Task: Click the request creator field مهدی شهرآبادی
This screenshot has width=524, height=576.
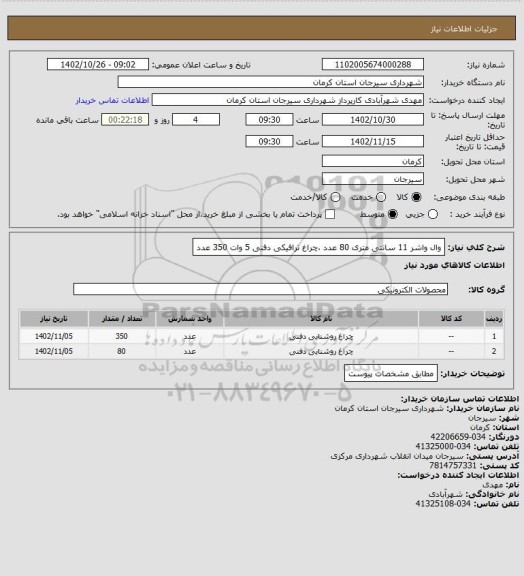Action: coord(288,100)
